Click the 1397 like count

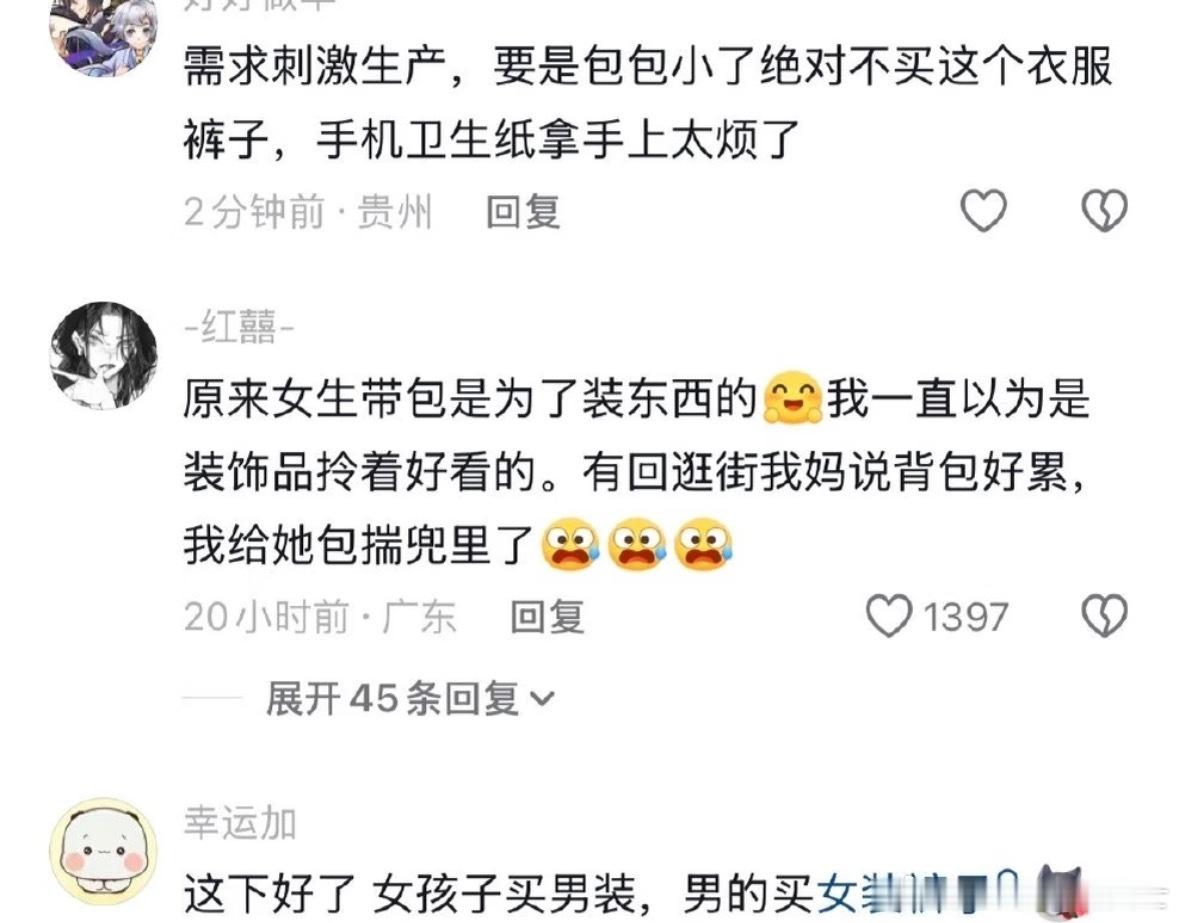965,617
